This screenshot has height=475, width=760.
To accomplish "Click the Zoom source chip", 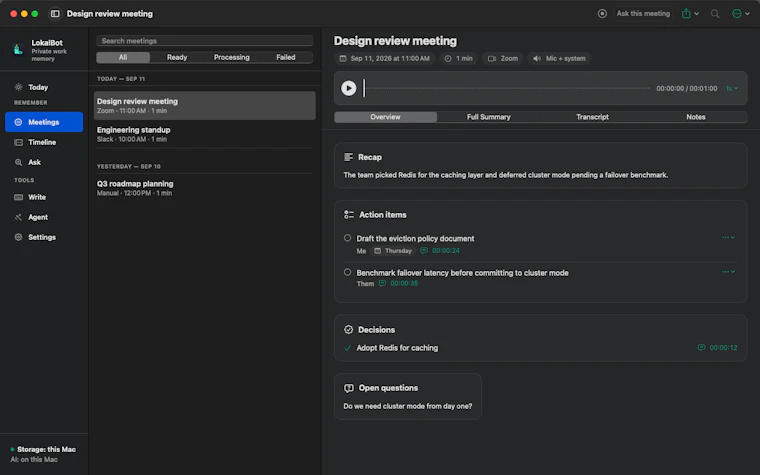I will click(x=503, y=58).
